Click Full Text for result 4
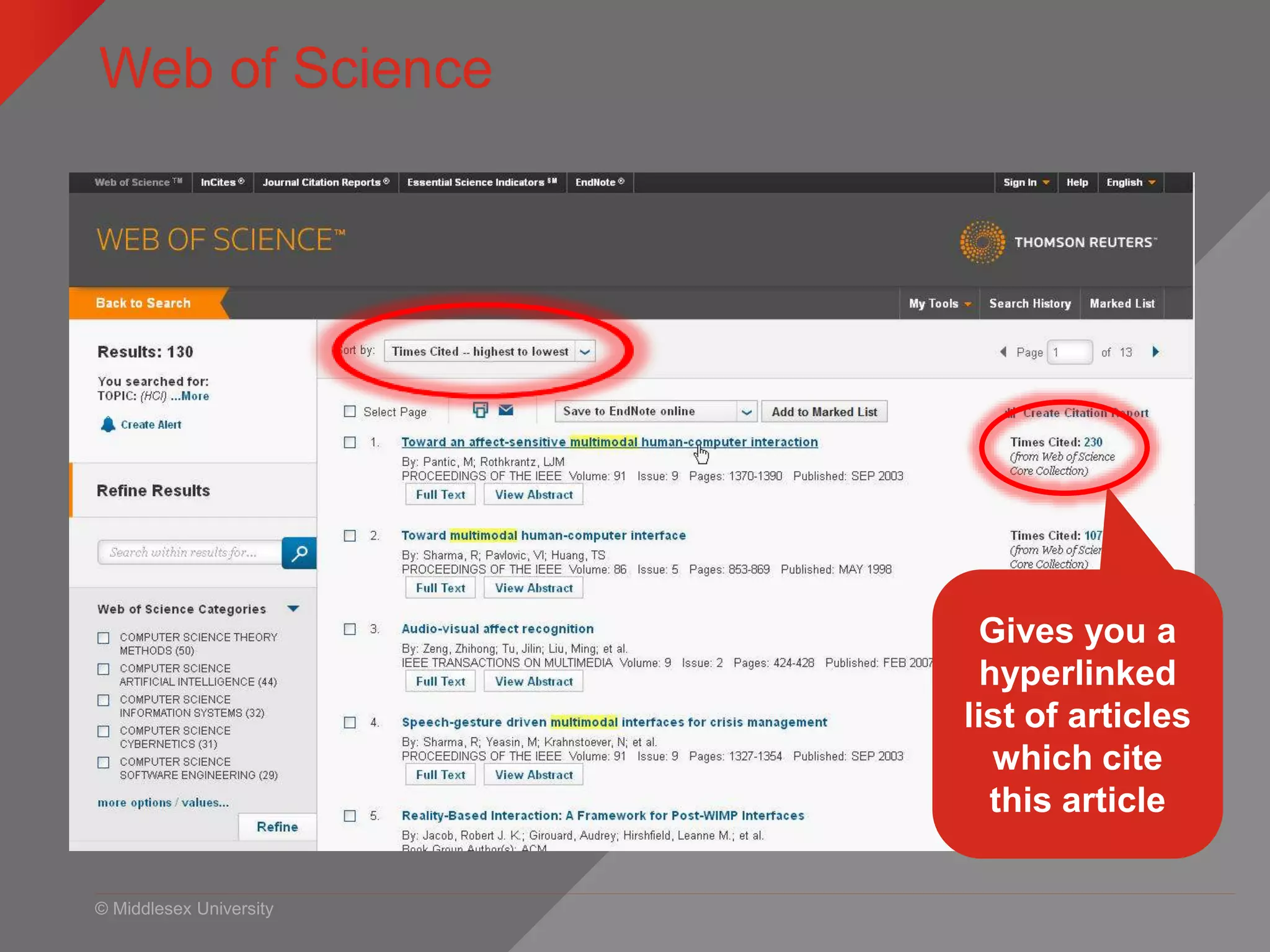 click(440, 775)
